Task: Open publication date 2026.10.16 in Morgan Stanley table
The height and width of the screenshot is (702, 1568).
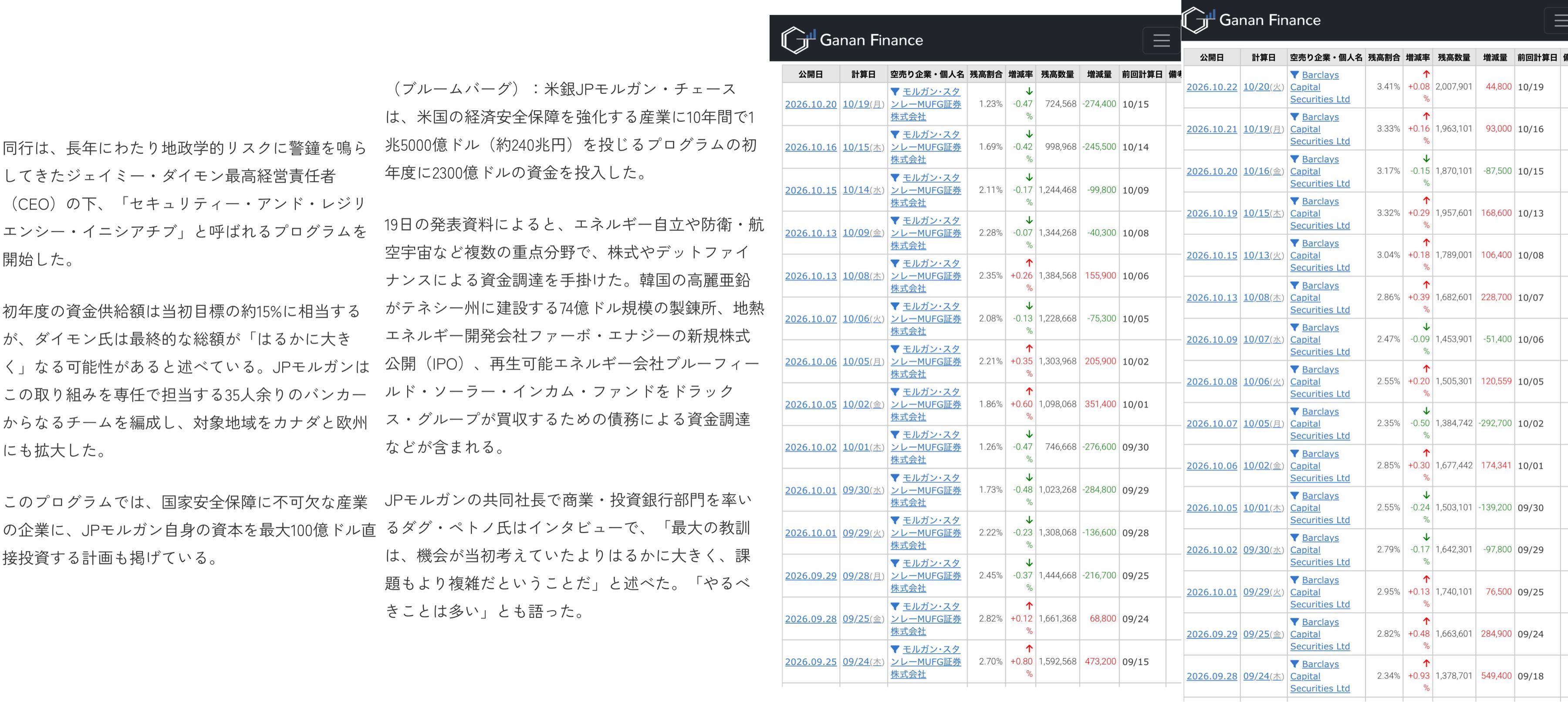Action: pos(811,147)
